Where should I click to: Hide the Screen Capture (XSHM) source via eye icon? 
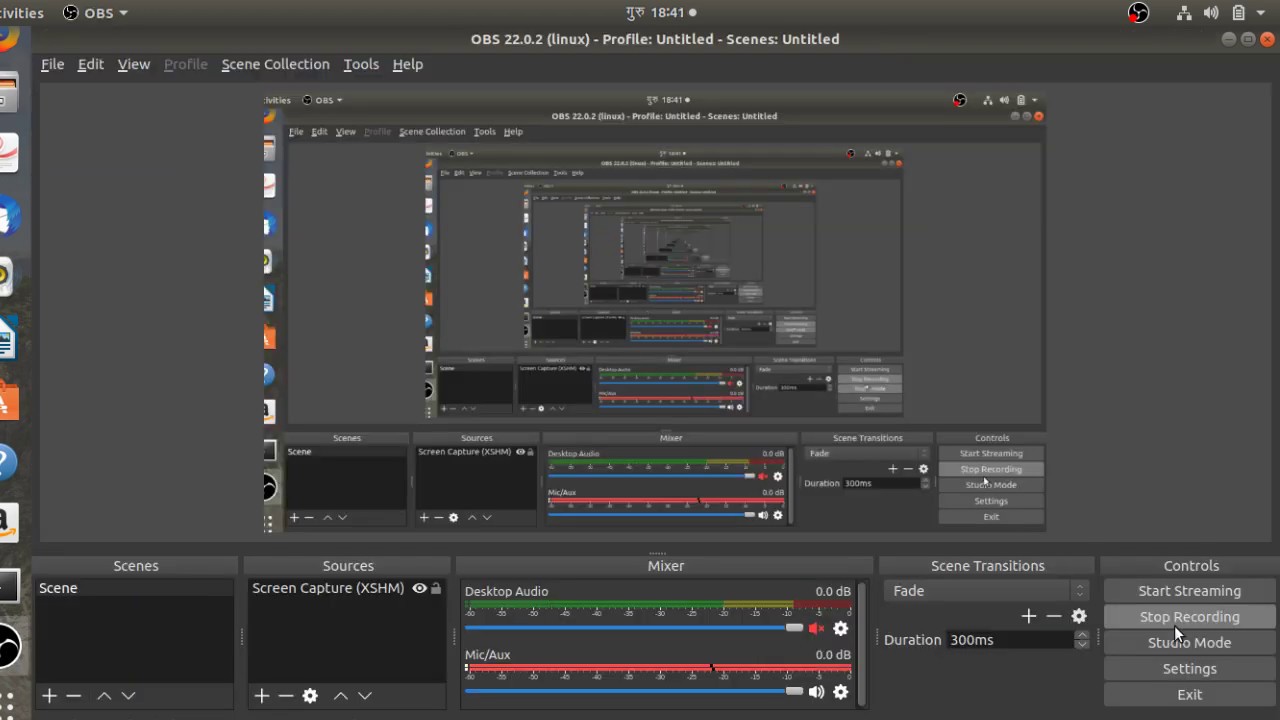[420, 588]
